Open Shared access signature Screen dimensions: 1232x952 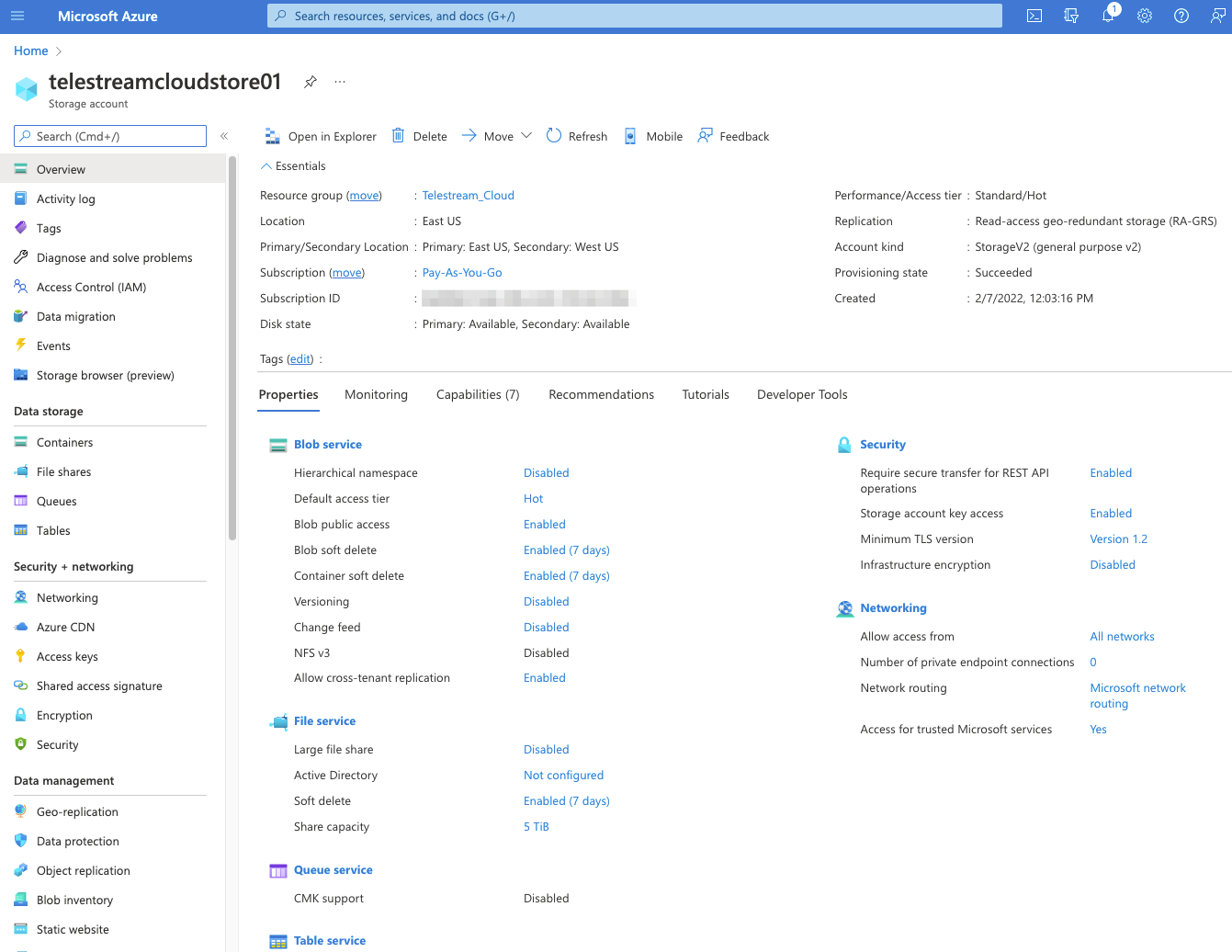coord(112,686)
